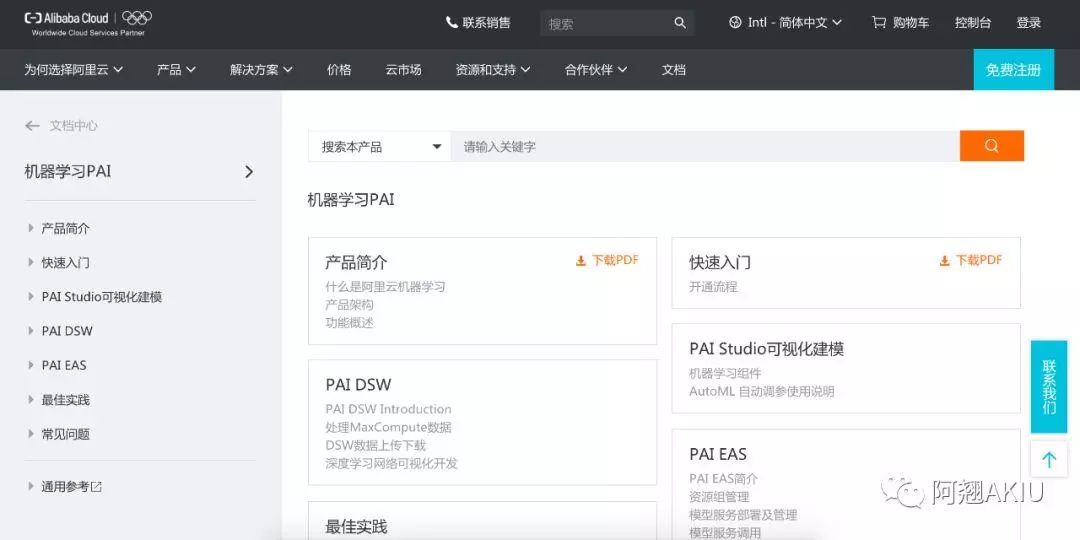
Task: Open AutoML 自动调参使用说明 link
Action: tap(761, 391)
